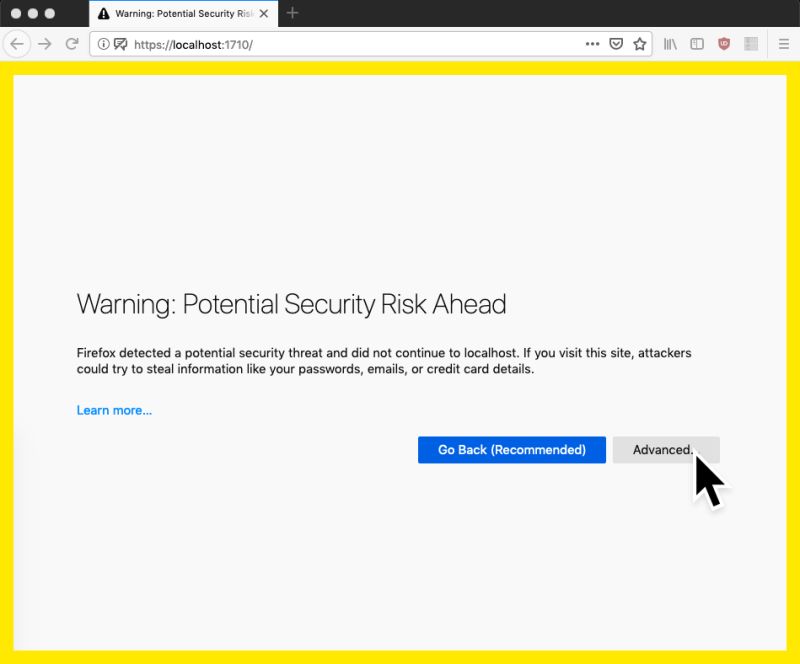Click Go Back (Recommended) button
Viewport: 800px width, 664px height.
512,450
